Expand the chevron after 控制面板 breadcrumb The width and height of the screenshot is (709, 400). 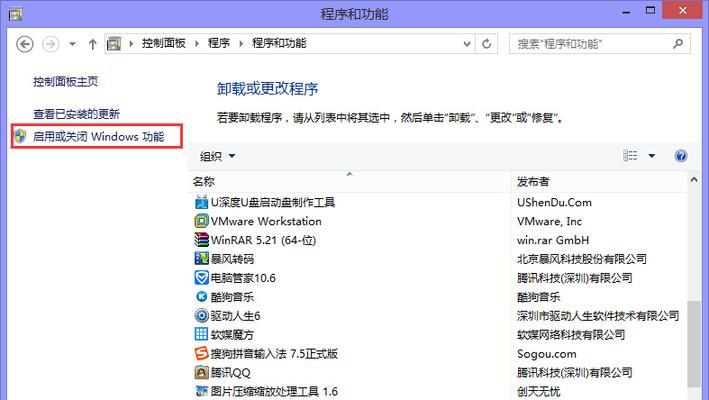pyautogui.click(x=197, y=44)
